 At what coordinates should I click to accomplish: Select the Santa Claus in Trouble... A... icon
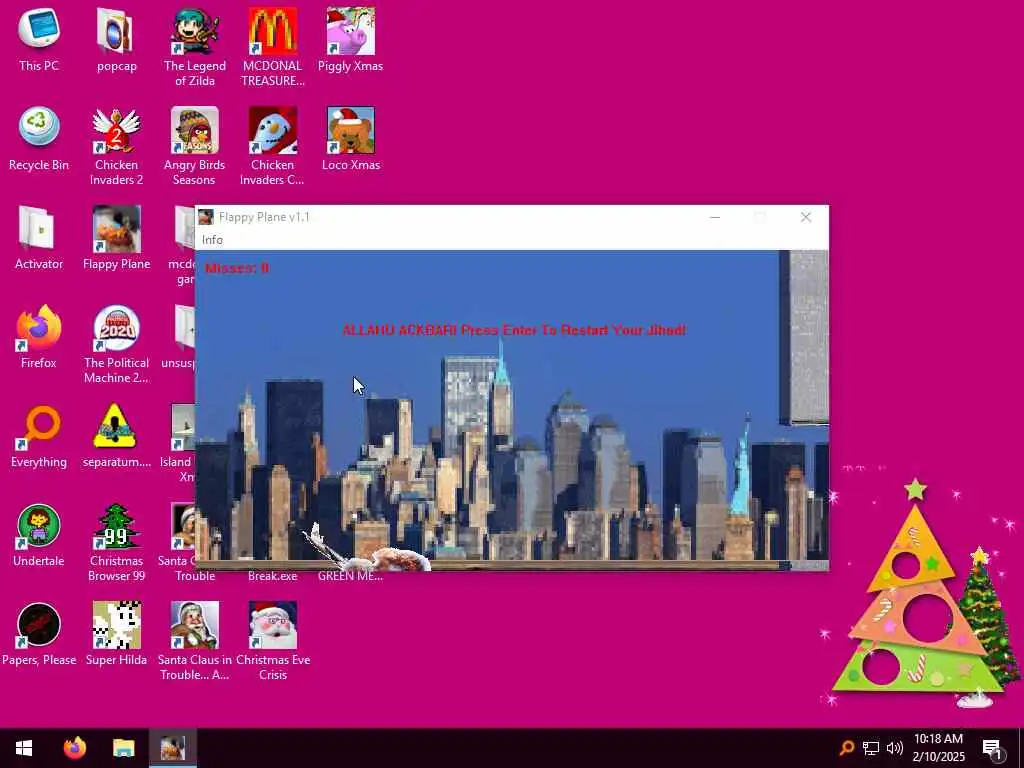(x=195, y=642)
